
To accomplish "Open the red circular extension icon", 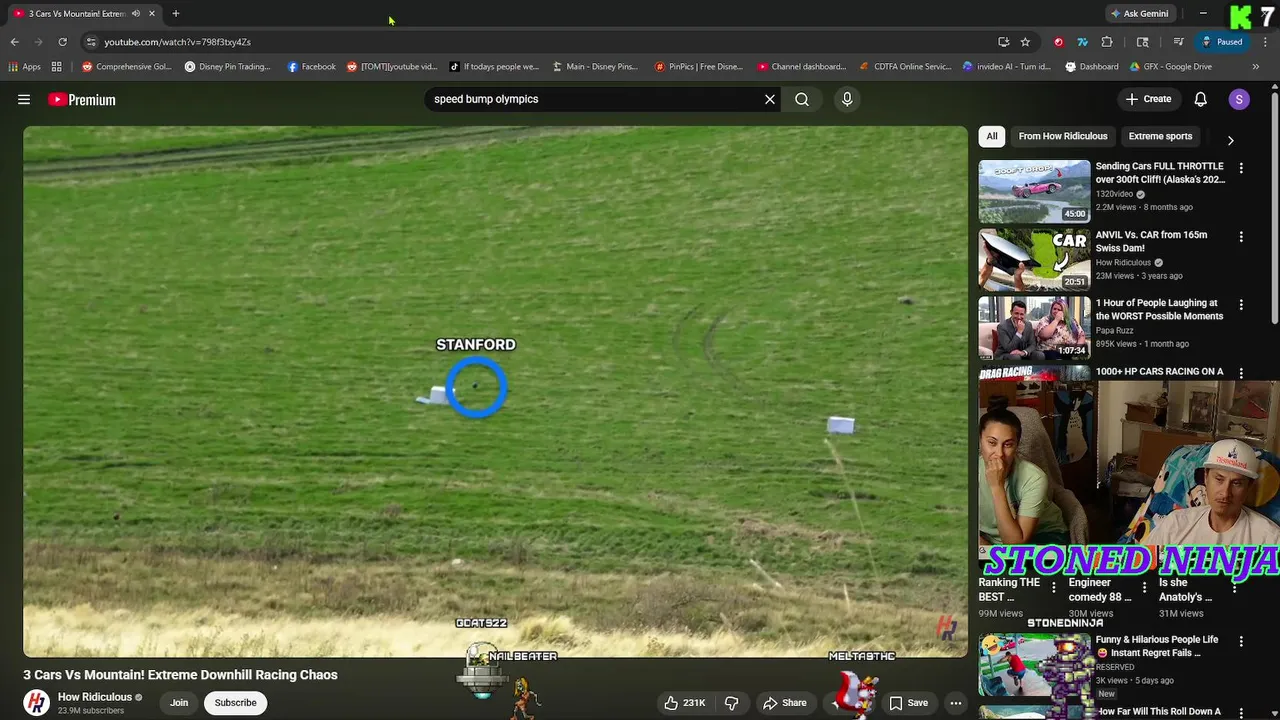I will [1058, 42].
